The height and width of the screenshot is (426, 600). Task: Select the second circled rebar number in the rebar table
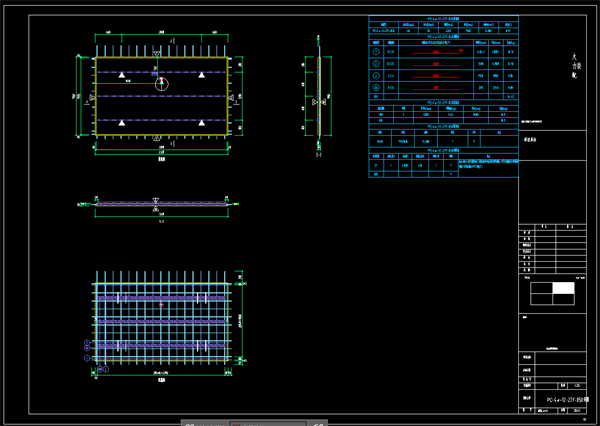tap(376, 64)
